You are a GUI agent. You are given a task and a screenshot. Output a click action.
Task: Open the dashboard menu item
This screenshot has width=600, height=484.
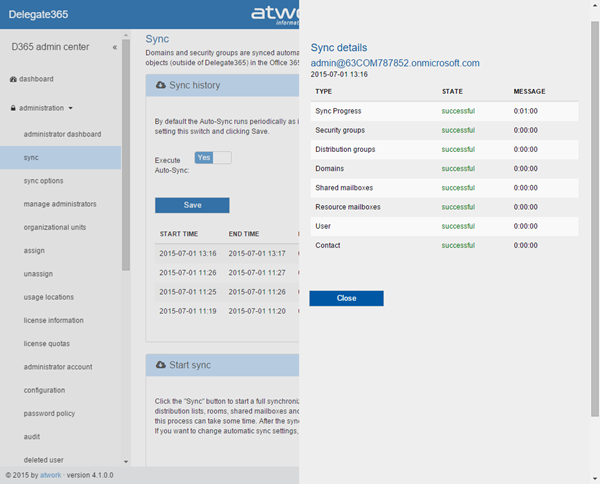tap(36, 79)
